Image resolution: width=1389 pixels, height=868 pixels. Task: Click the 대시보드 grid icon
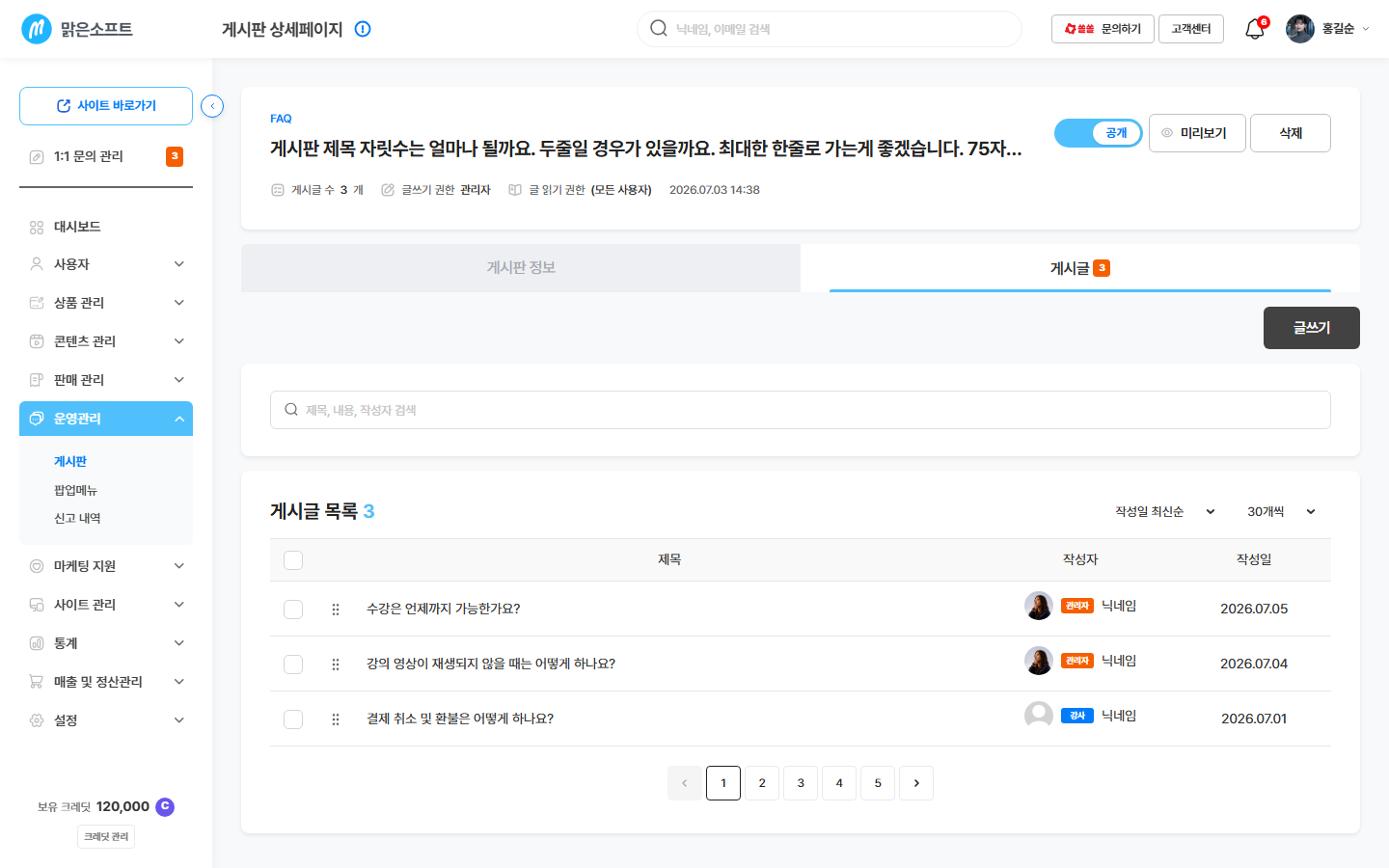(37, 228)
